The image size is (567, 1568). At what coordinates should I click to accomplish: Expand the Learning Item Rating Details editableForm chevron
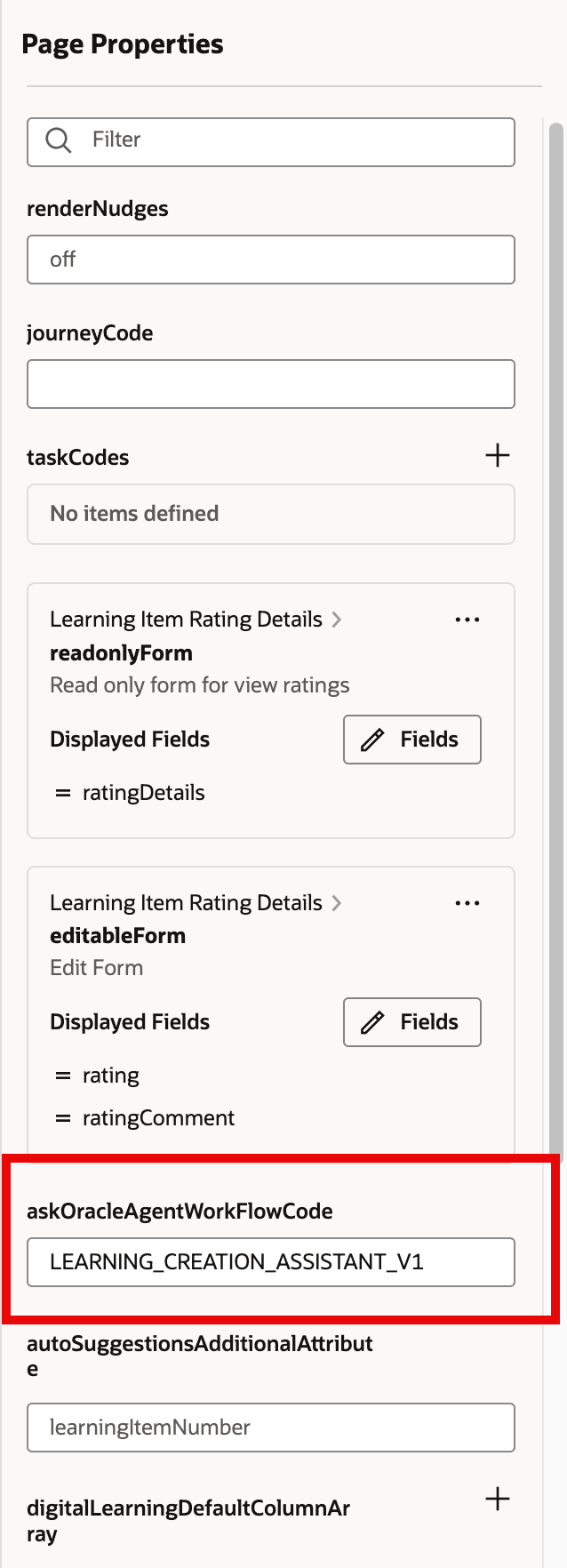coord(337,902)
